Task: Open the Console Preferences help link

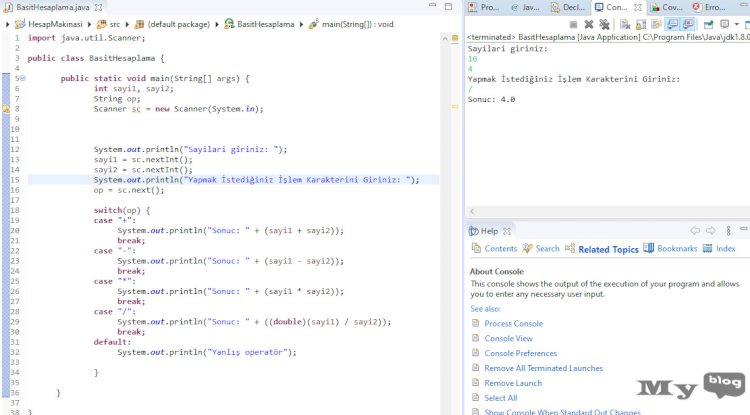Action: click(520, 353)
